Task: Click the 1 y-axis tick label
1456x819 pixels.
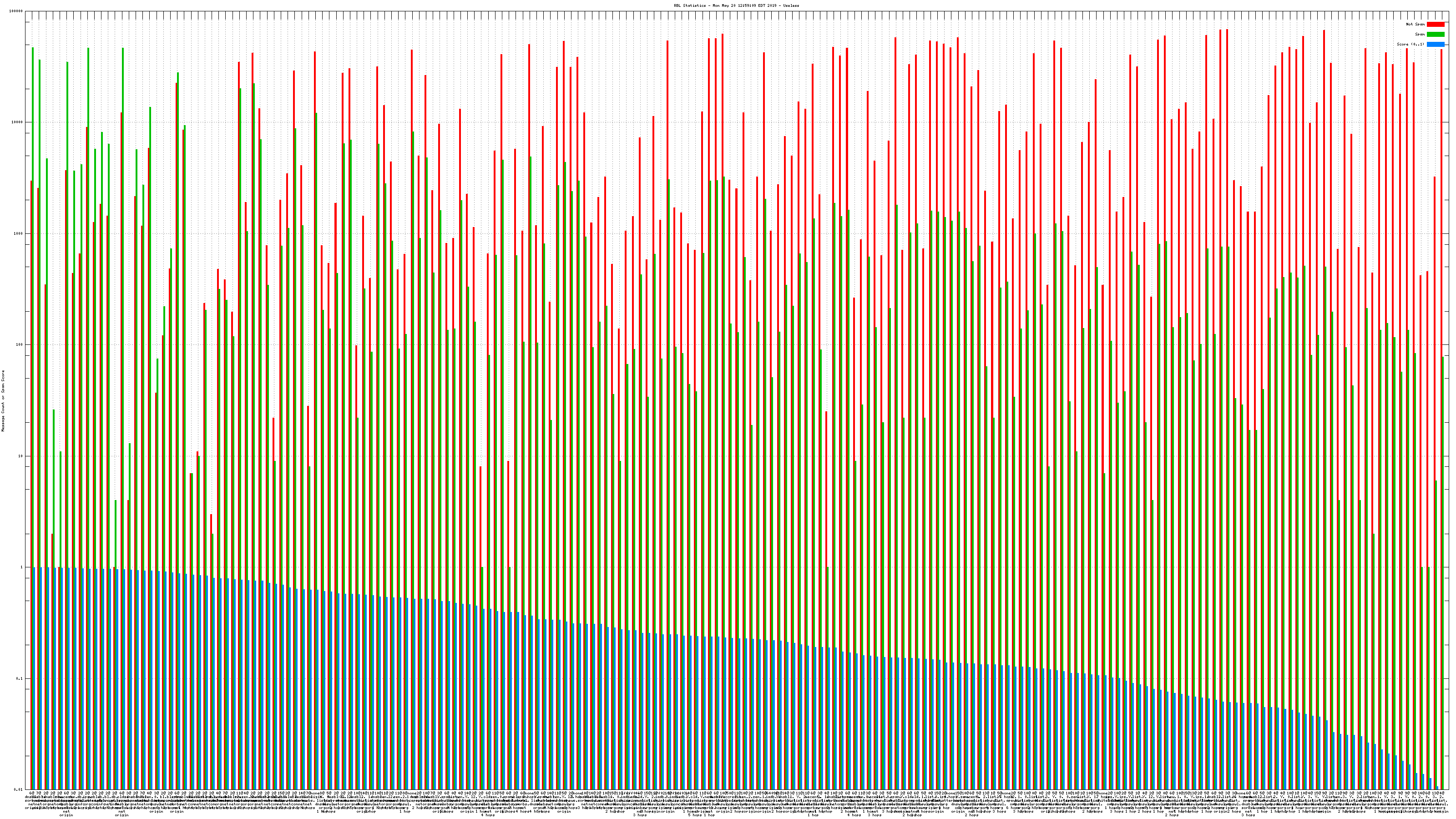Action: point(22,567)
